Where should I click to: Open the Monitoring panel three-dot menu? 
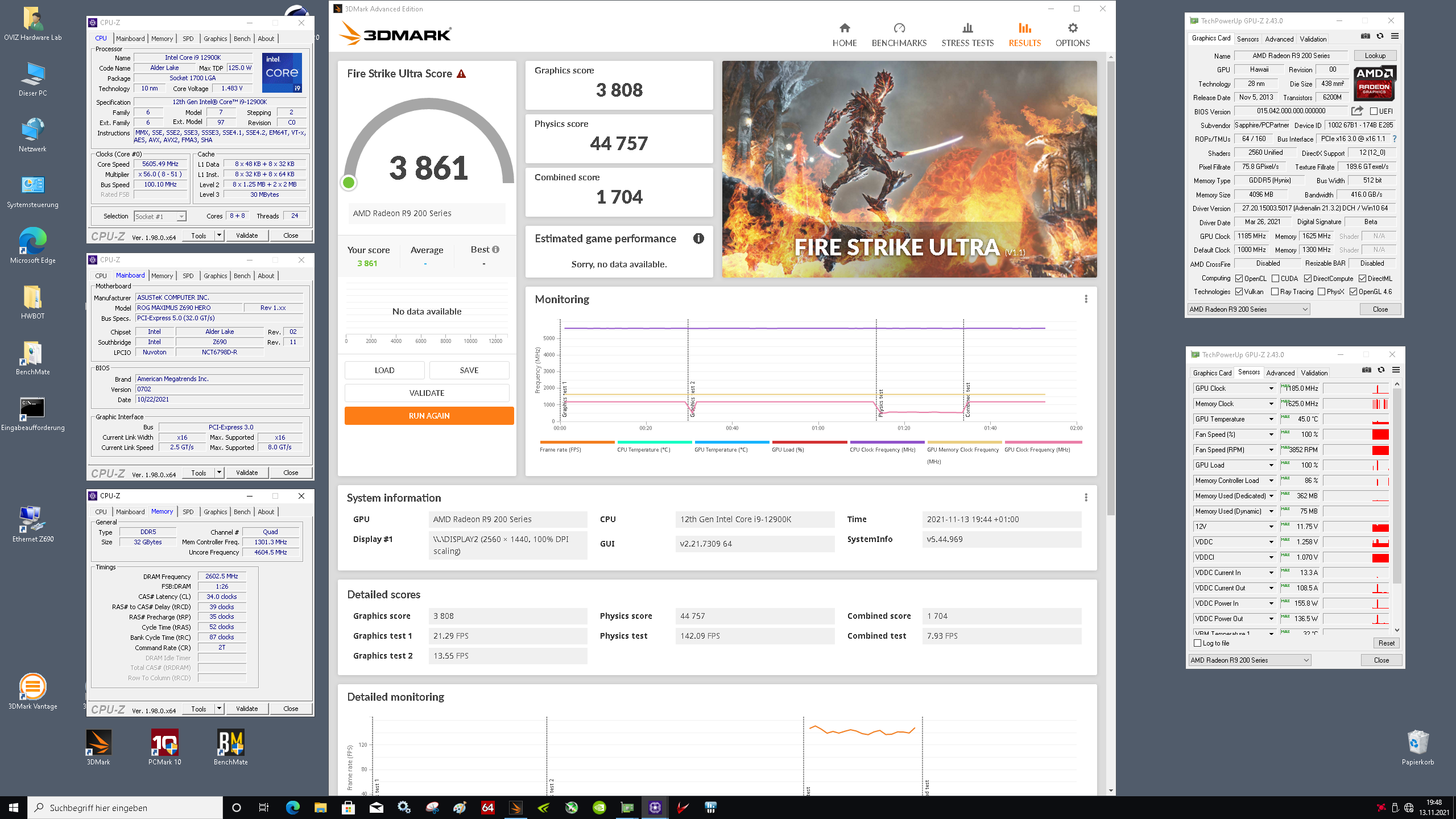1086,299
